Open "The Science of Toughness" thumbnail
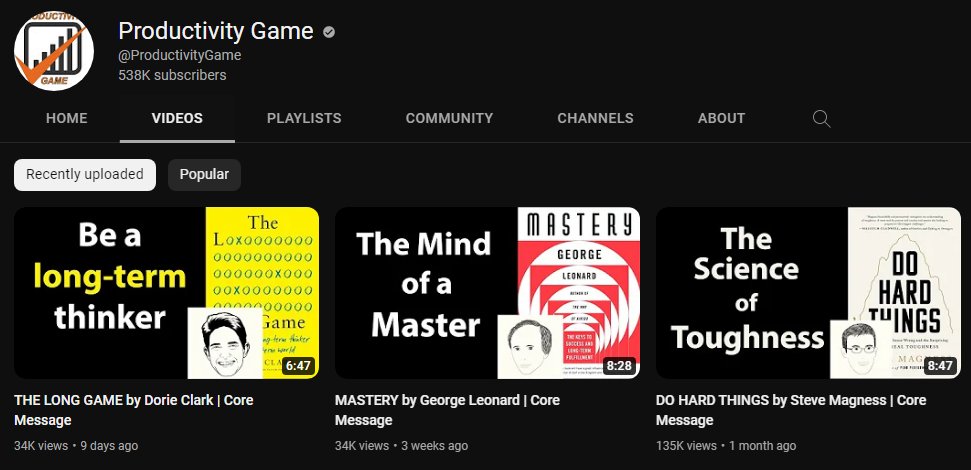This screenshot has height=470, width=971. pos(808,292)
